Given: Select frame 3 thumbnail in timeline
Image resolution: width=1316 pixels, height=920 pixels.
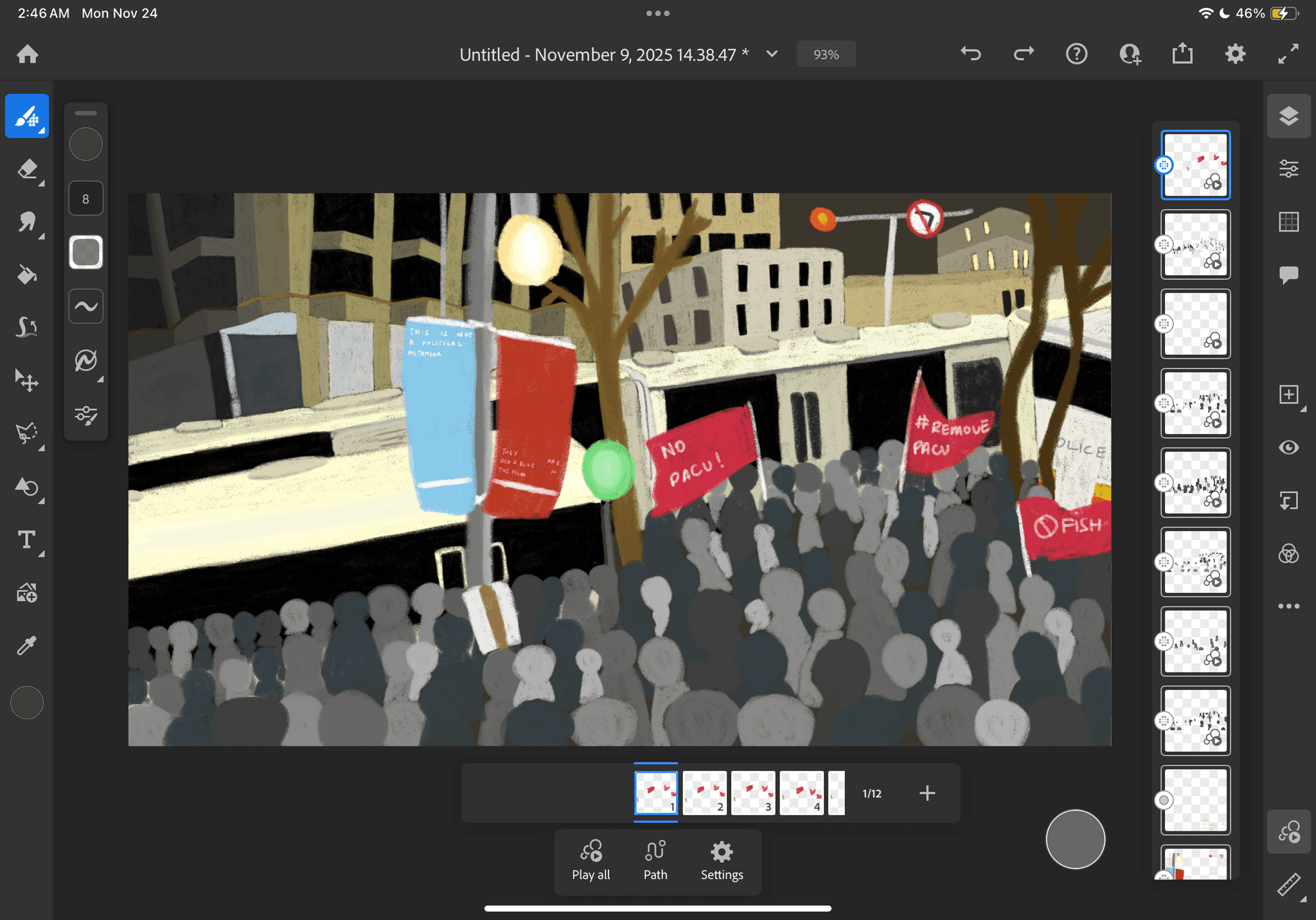Looking at the screenshot, I should tap(753, 793).
